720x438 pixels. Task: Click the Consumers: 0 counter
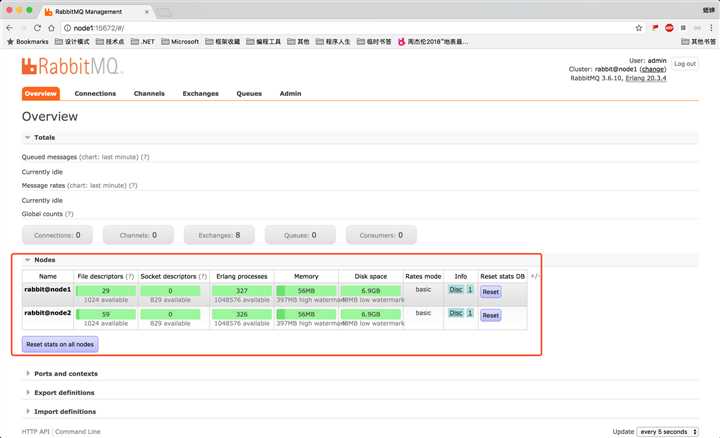[x=381, y=235]
